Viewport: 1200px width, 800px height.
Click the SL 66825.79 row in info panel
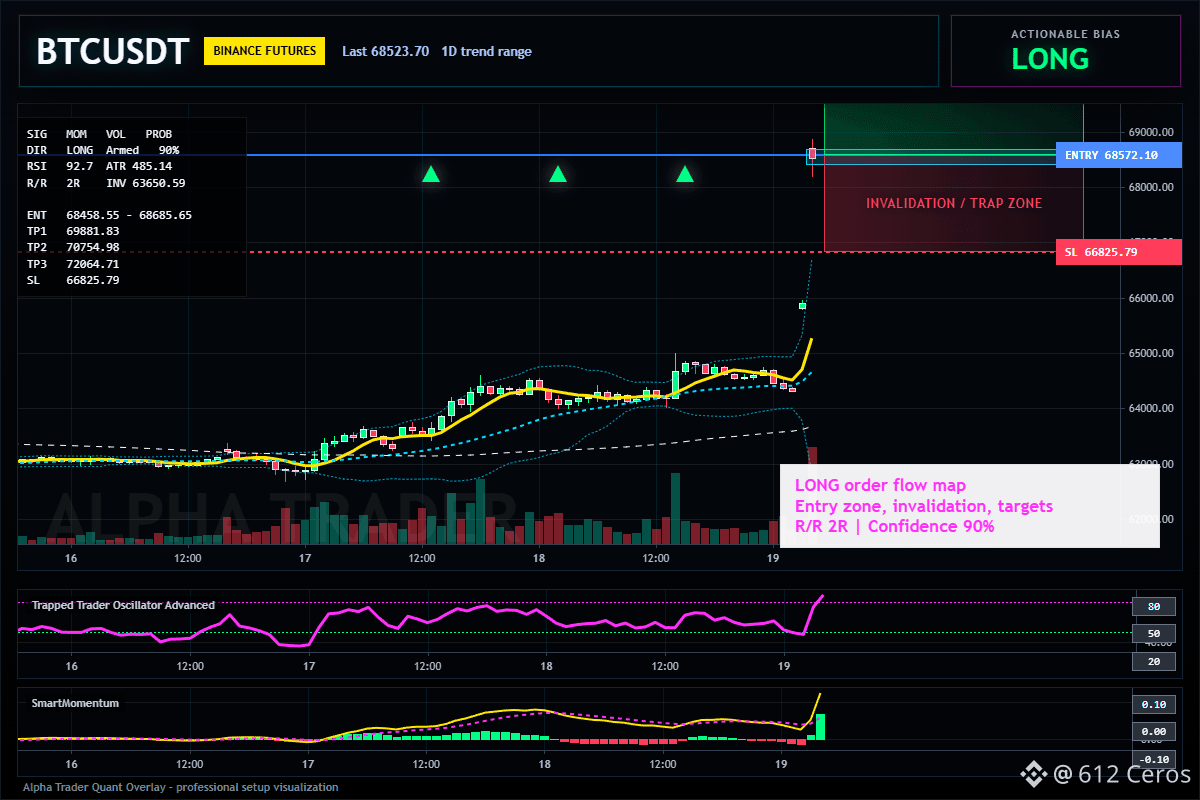[x=73, y=280]
